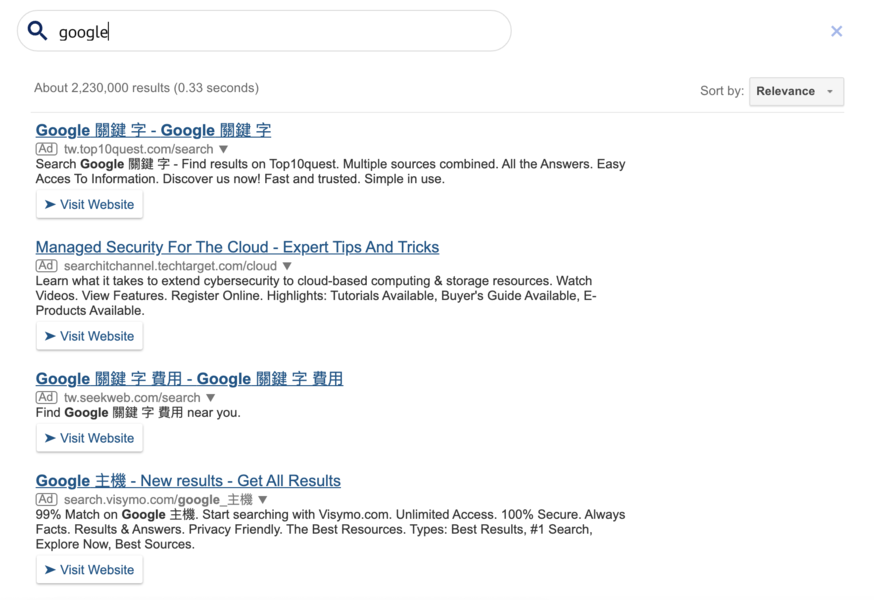The width and height of the screenshot is (874, 600).
Task: Click the Ad badge beside searchitchannel.techtarget.com
Action: tap(46, 266)
